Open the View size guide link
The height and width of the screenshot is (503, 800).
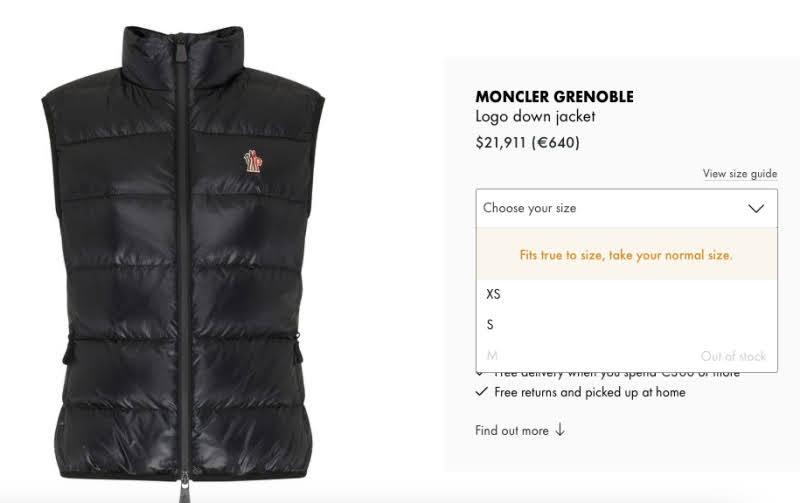pyautogui.click(x=740, y=173)
